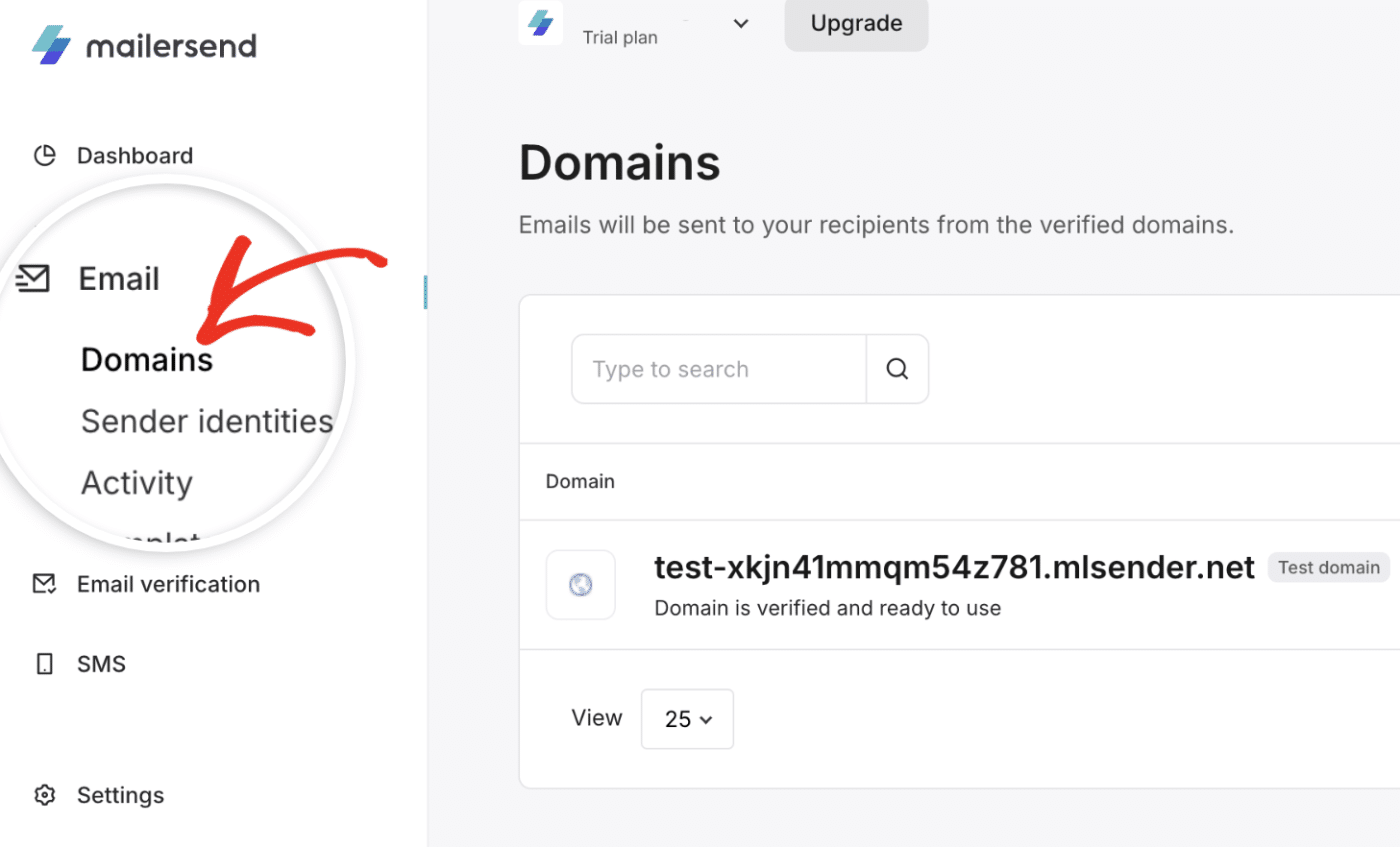Go to Activity under Email
The image size is (1400, 847).
pyautogui.click(x=137, y=483)
